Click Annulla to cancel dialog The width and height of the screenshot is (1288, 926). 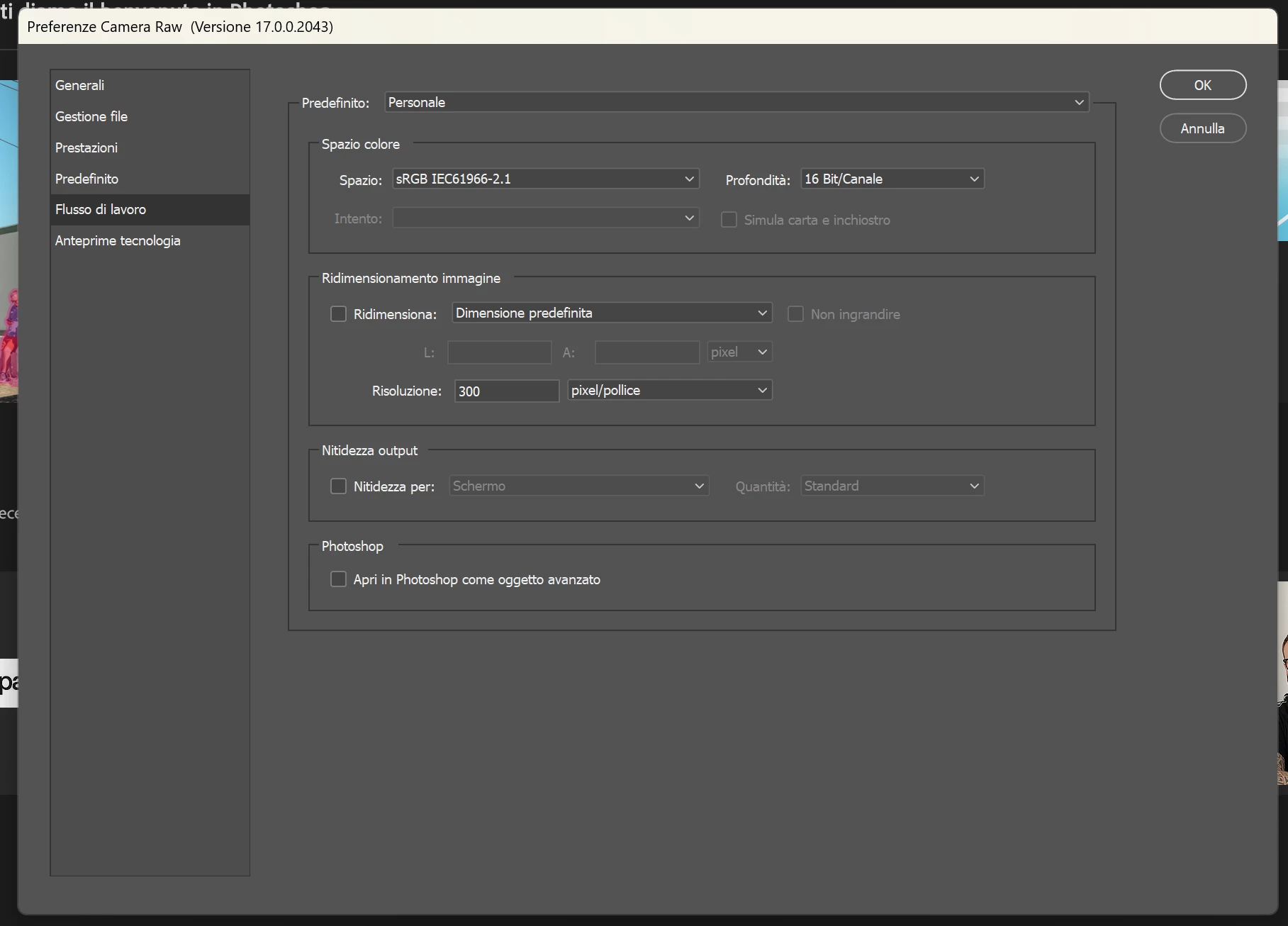[x=1203, y=128]
